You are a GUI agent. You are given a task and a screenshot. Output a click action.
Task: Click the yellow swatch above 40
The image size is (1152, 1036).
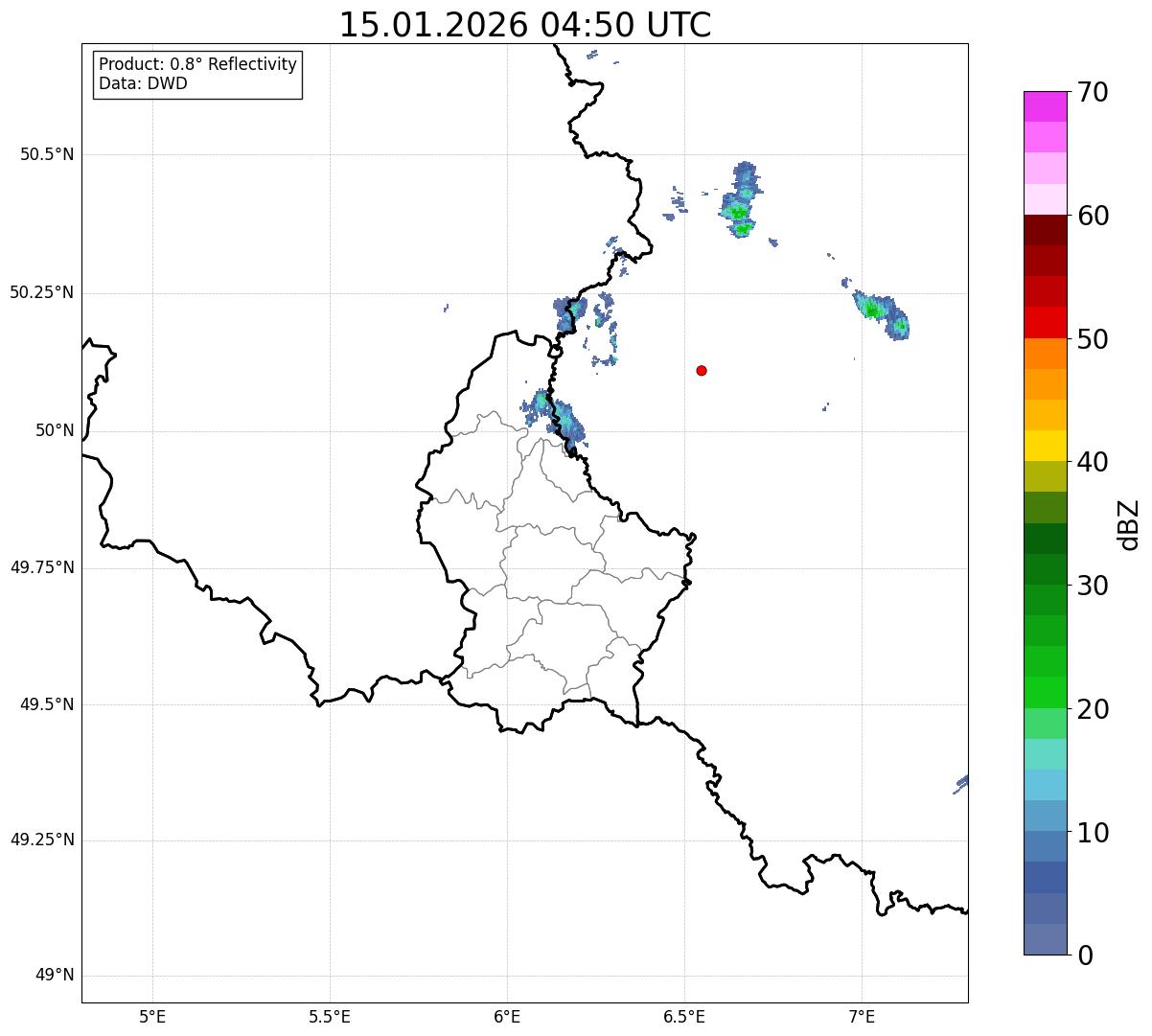[x=1046, y=446]
